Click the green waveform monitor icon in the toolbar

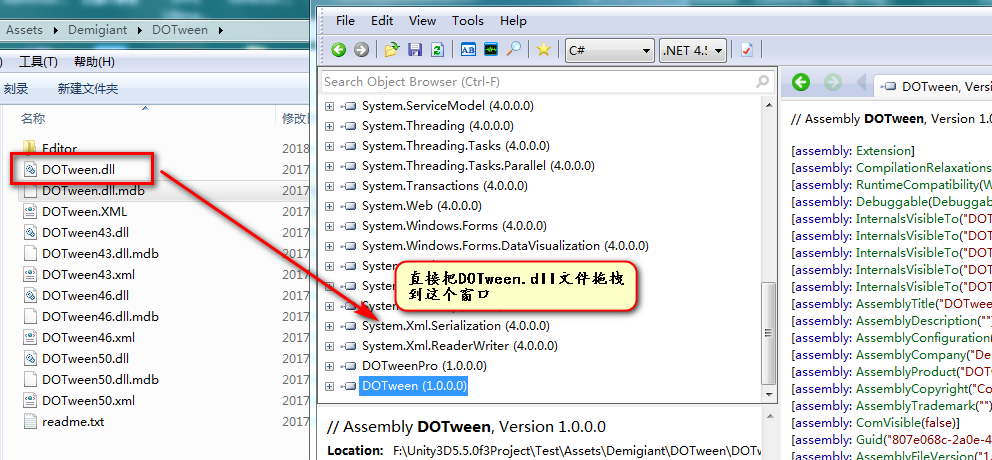point(491,49)
